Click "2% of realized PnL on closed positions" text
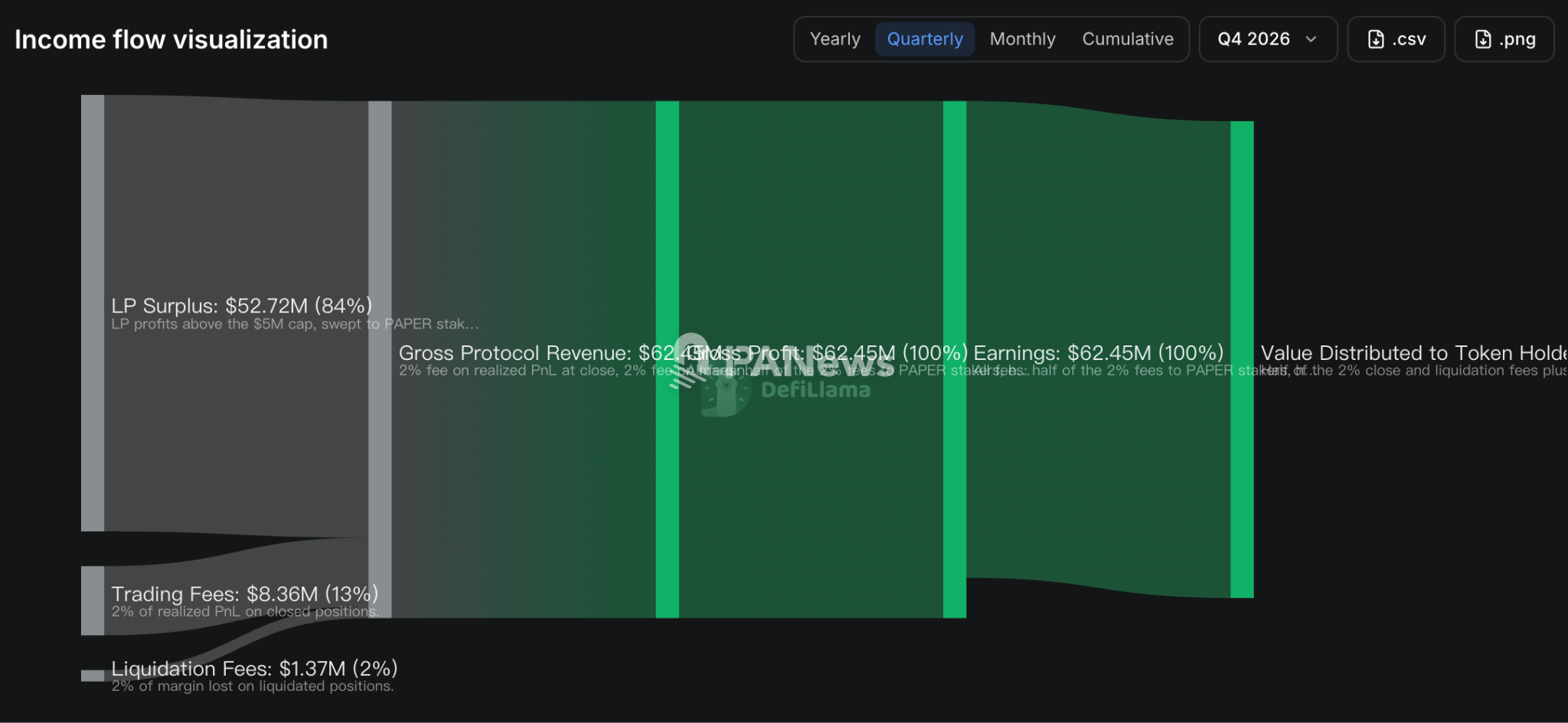This screenshot has height=723, width=1568. pyautogui.click(x=246, y=611)
